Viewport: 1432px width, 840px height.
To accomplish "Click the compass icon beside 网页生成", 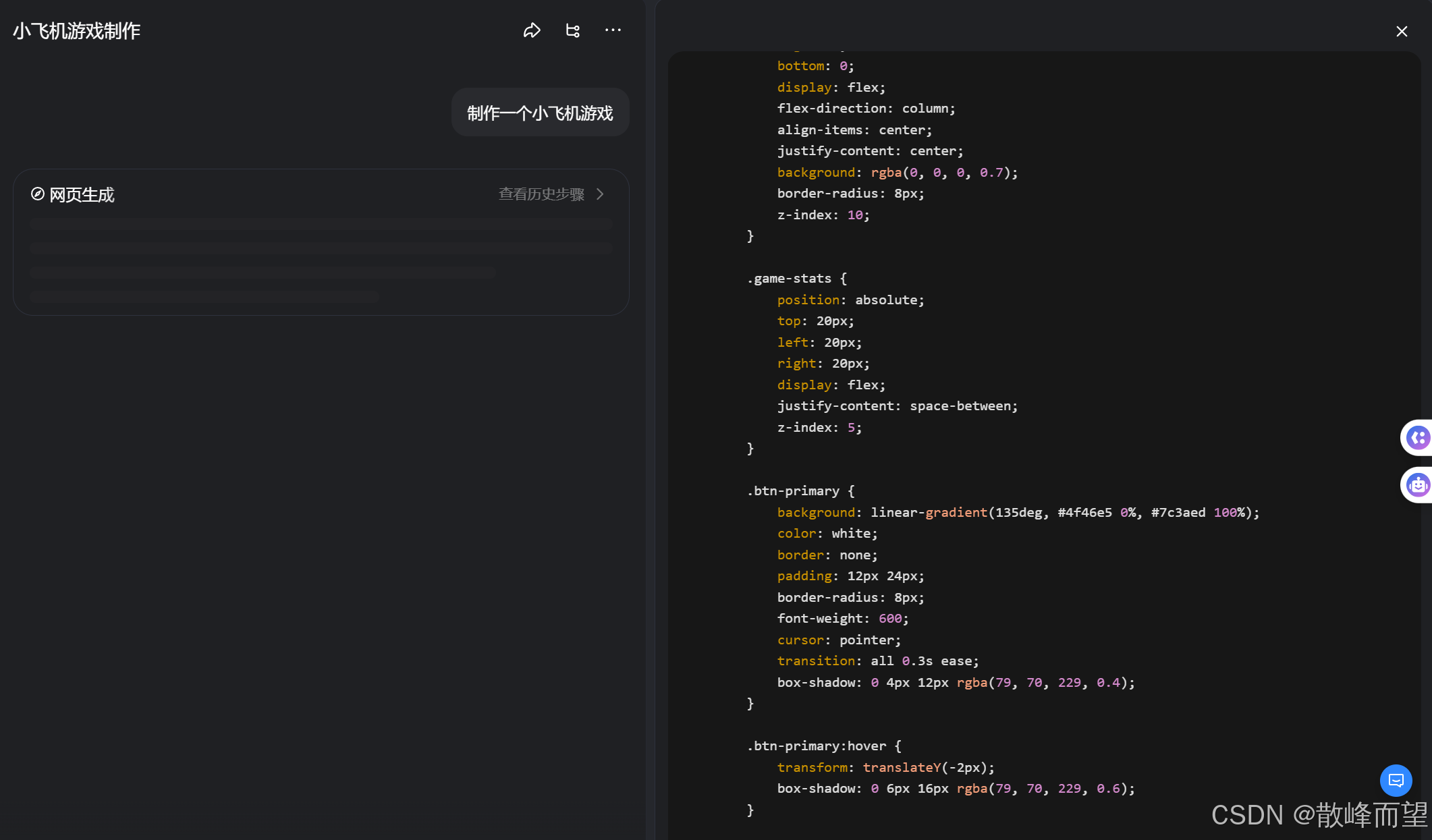I will coord(38,194).
